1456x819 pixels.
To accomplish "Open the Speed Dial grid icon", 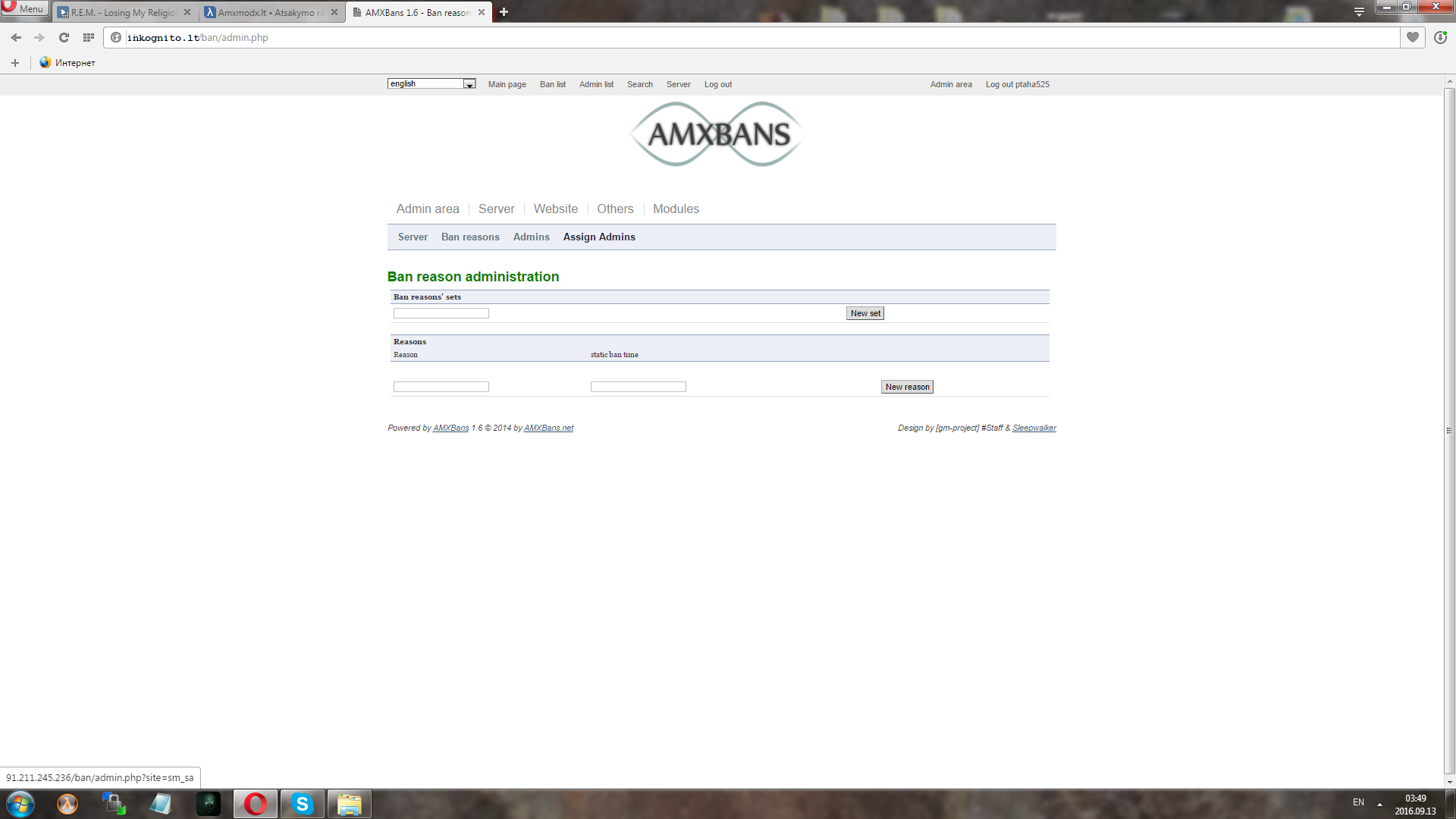I will pos(88,37).
